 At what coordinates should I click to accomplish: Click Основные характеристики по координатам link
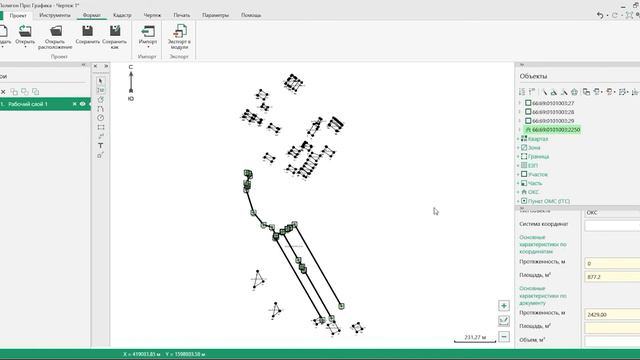coord(543,244)
